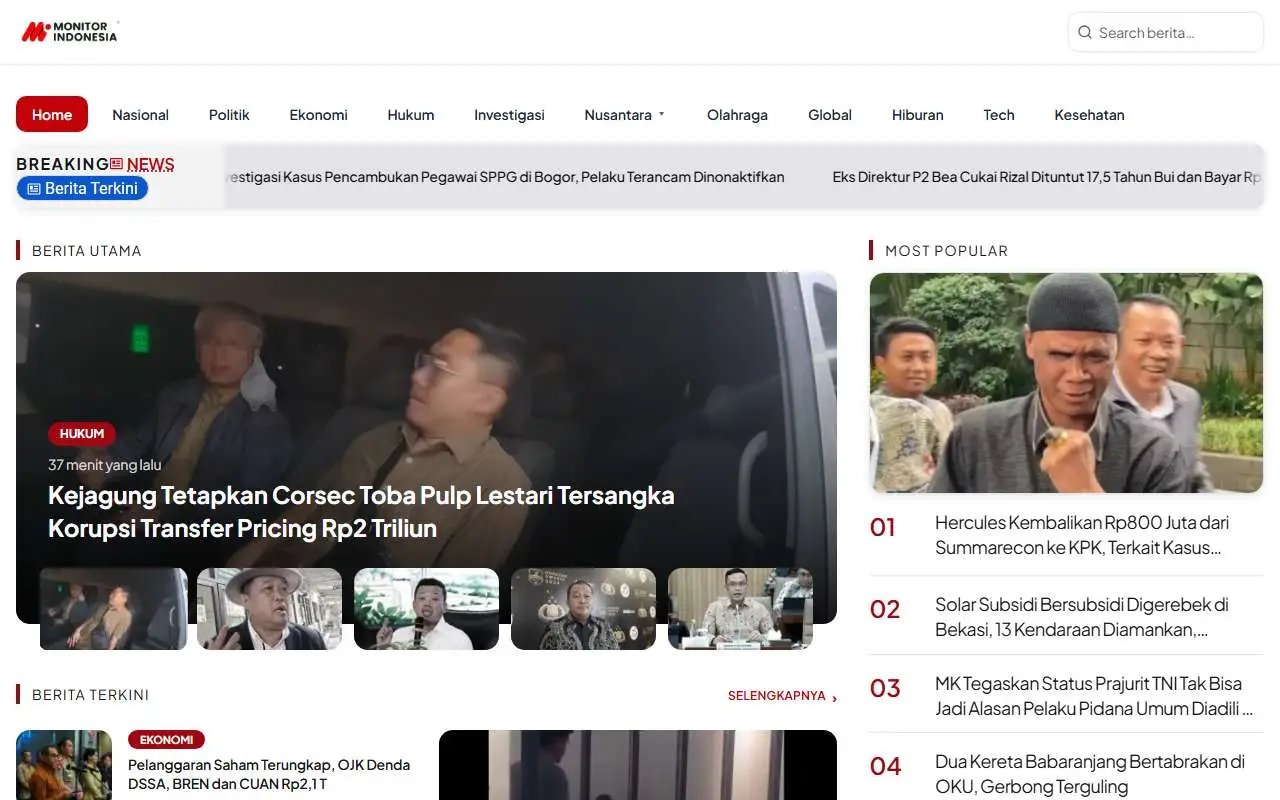Viewport: 1280px width, 800px height.
Task: Focus the Search berita input field
Action: (1166, 33)
